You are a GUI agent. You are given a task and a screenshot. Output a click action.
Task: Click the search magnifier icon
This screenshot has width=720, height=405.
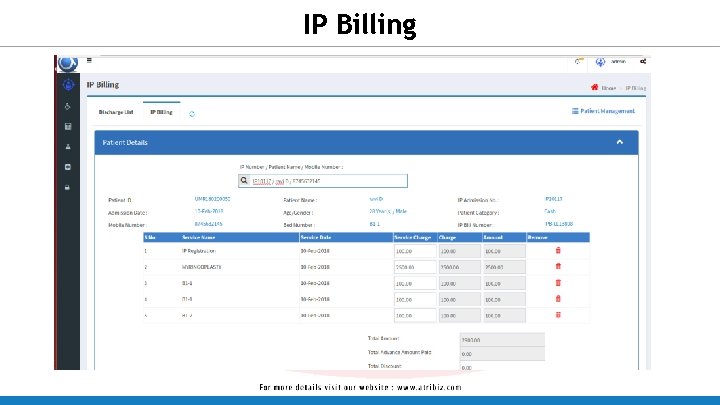tap(244, 180)
